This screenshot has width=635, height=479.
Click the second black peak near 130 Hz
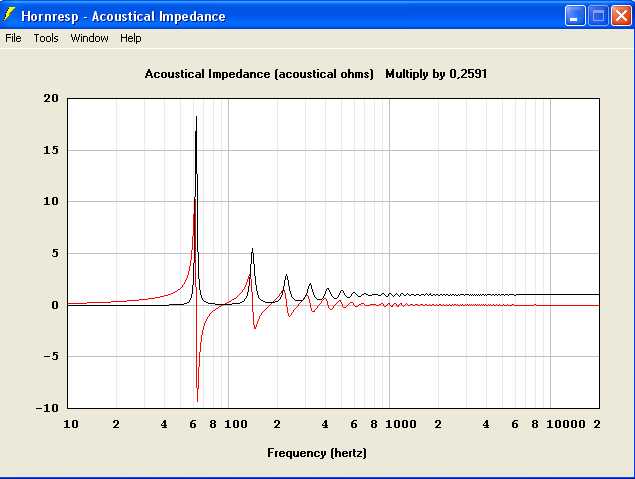click(x=252, y=250)
